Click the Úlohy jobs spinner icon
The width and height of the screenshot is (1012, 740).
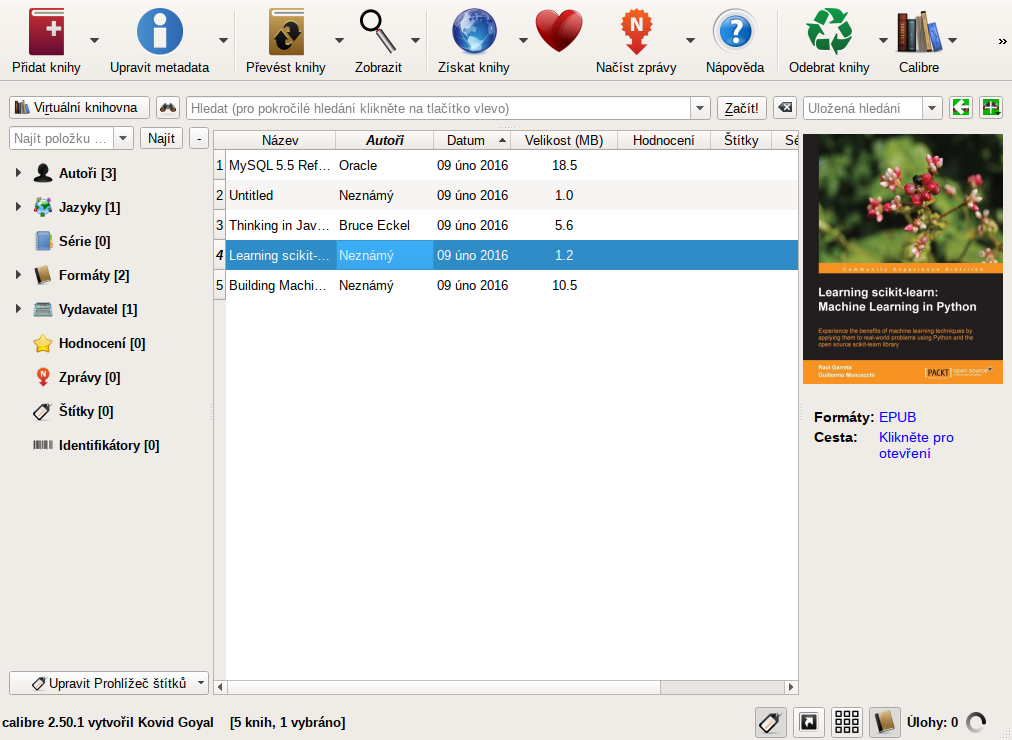click(x=976, y=722)
